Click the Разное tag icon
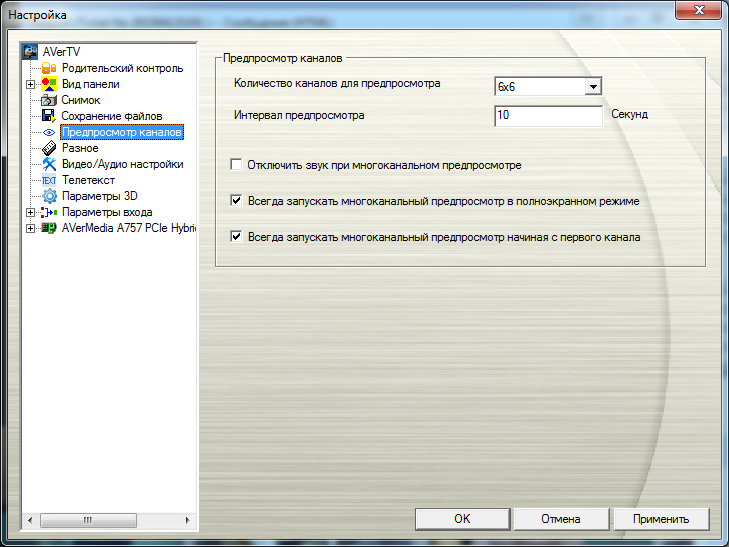The height and width of the screenshot is (547, 729). [49, 148]
